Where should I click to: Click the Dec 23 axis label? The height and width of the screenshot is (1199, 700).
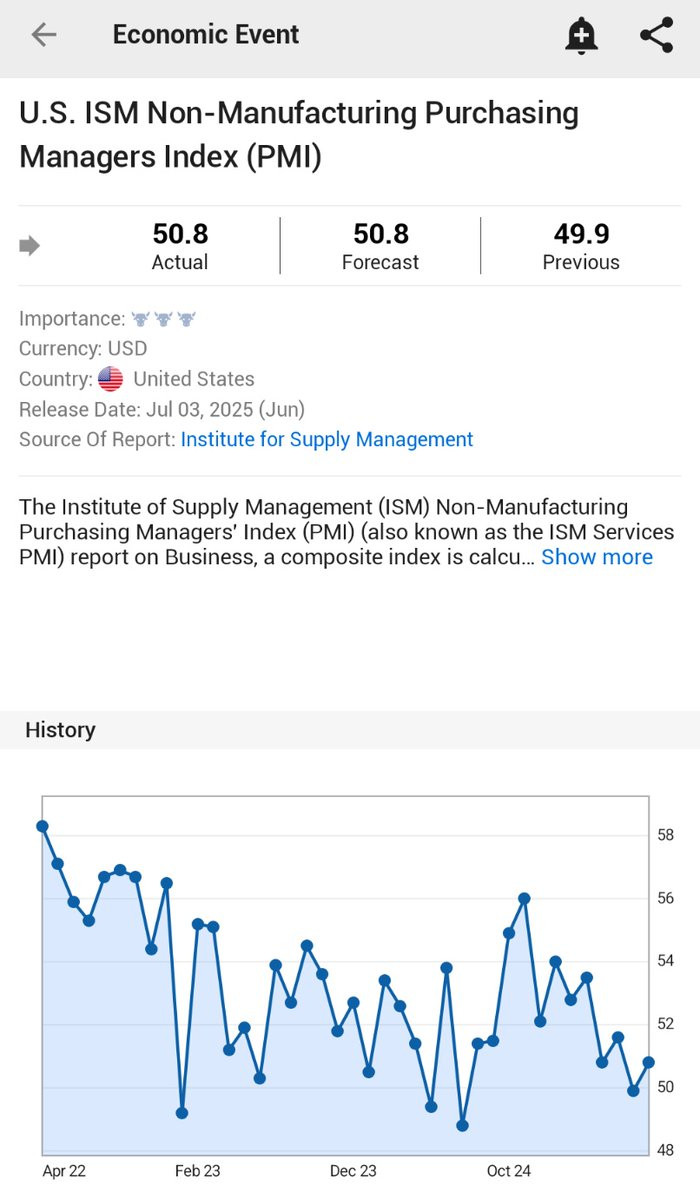(353, 1171)
